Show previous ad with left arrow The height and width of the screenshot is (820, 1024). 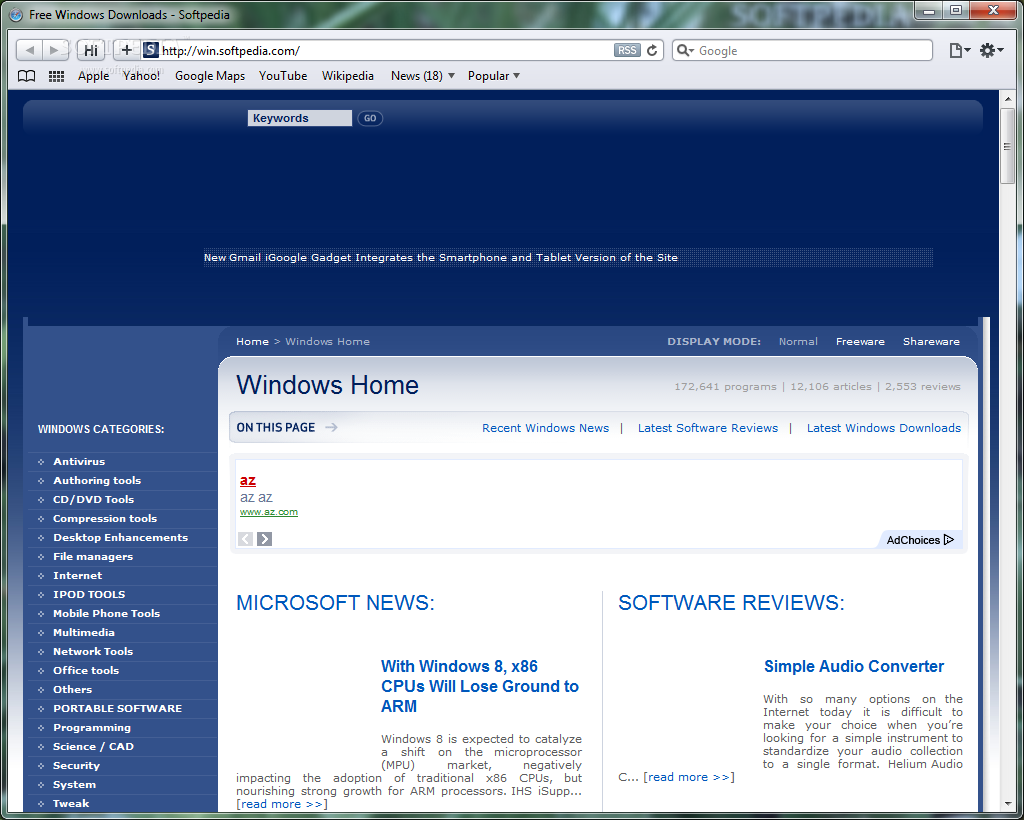tap(245, 539)
